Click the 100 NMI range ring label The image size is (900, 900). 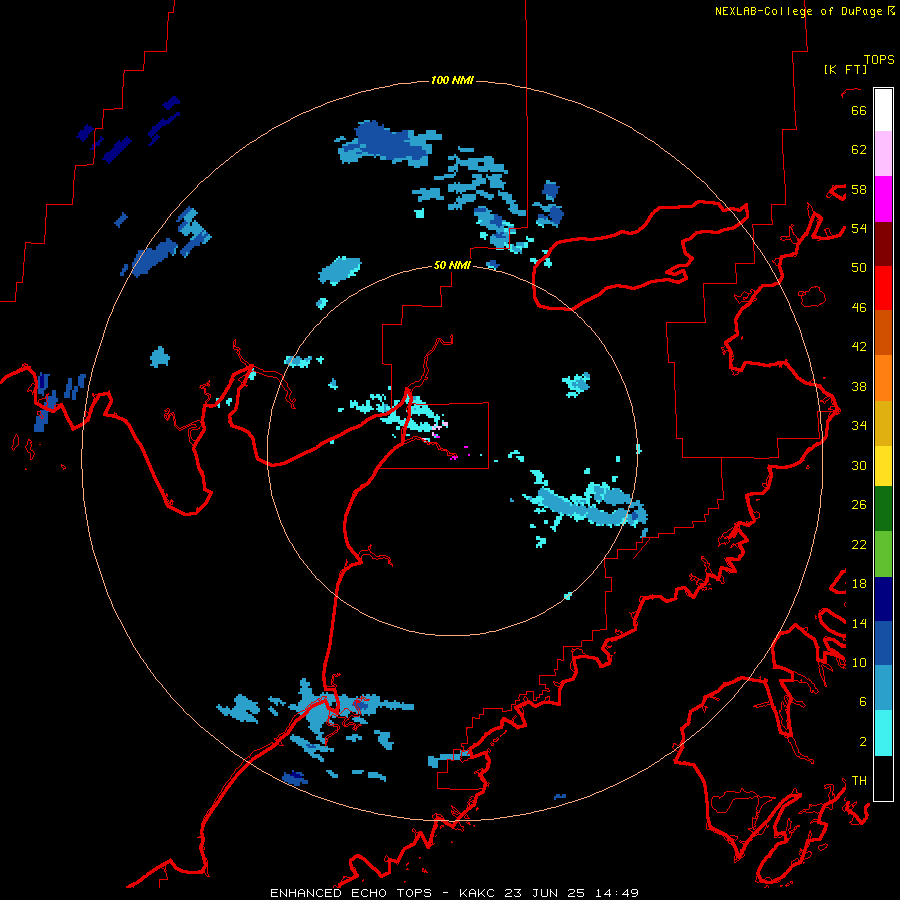click(x=452, y=80)
